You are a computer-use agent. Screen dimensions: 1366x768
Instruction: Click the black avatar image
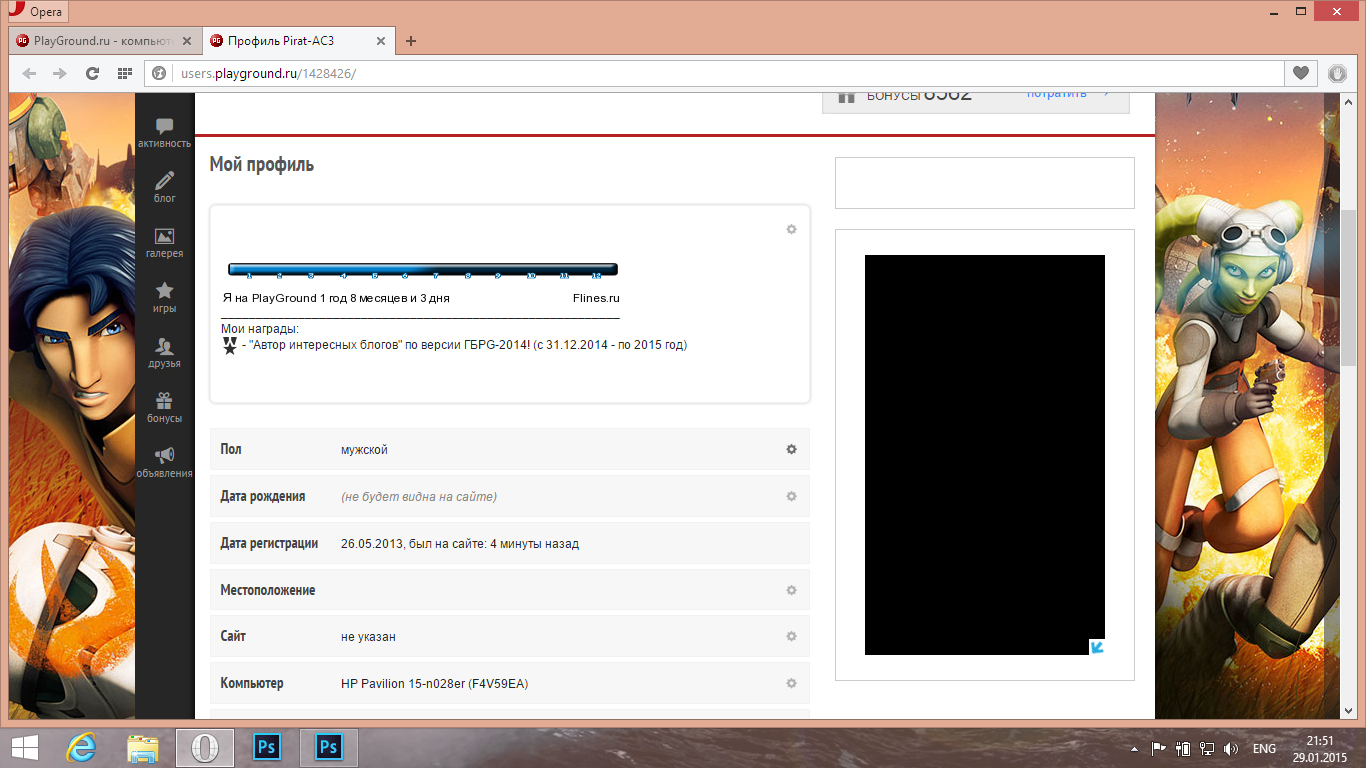[984, 455]
